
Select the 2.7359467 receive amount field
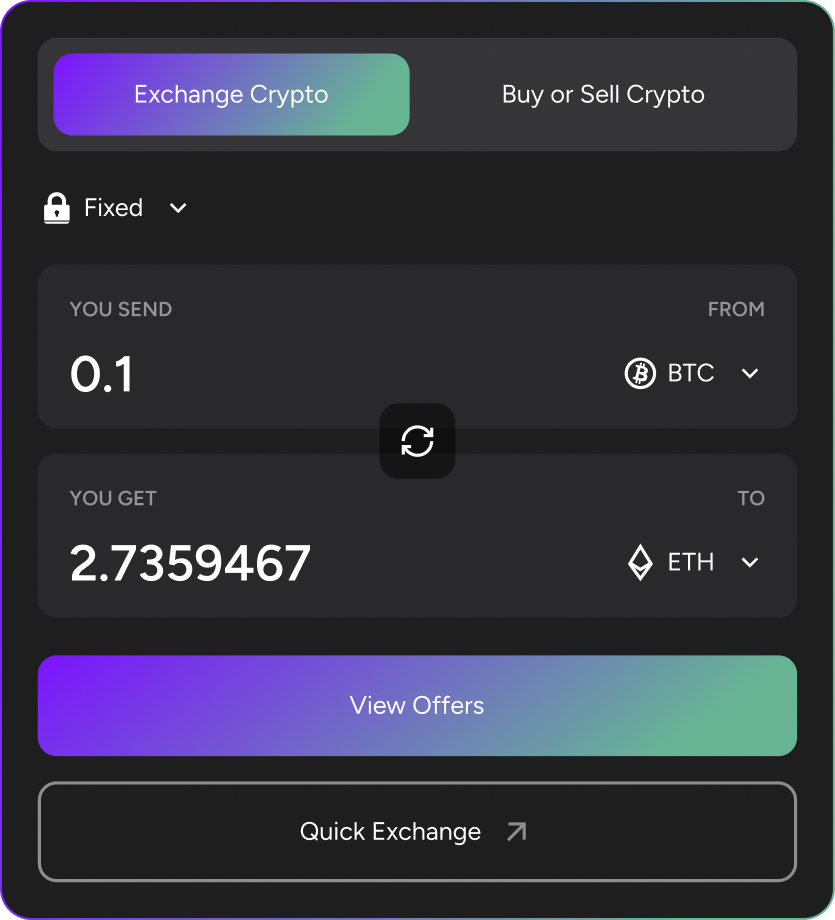click(x=190, y=564)
